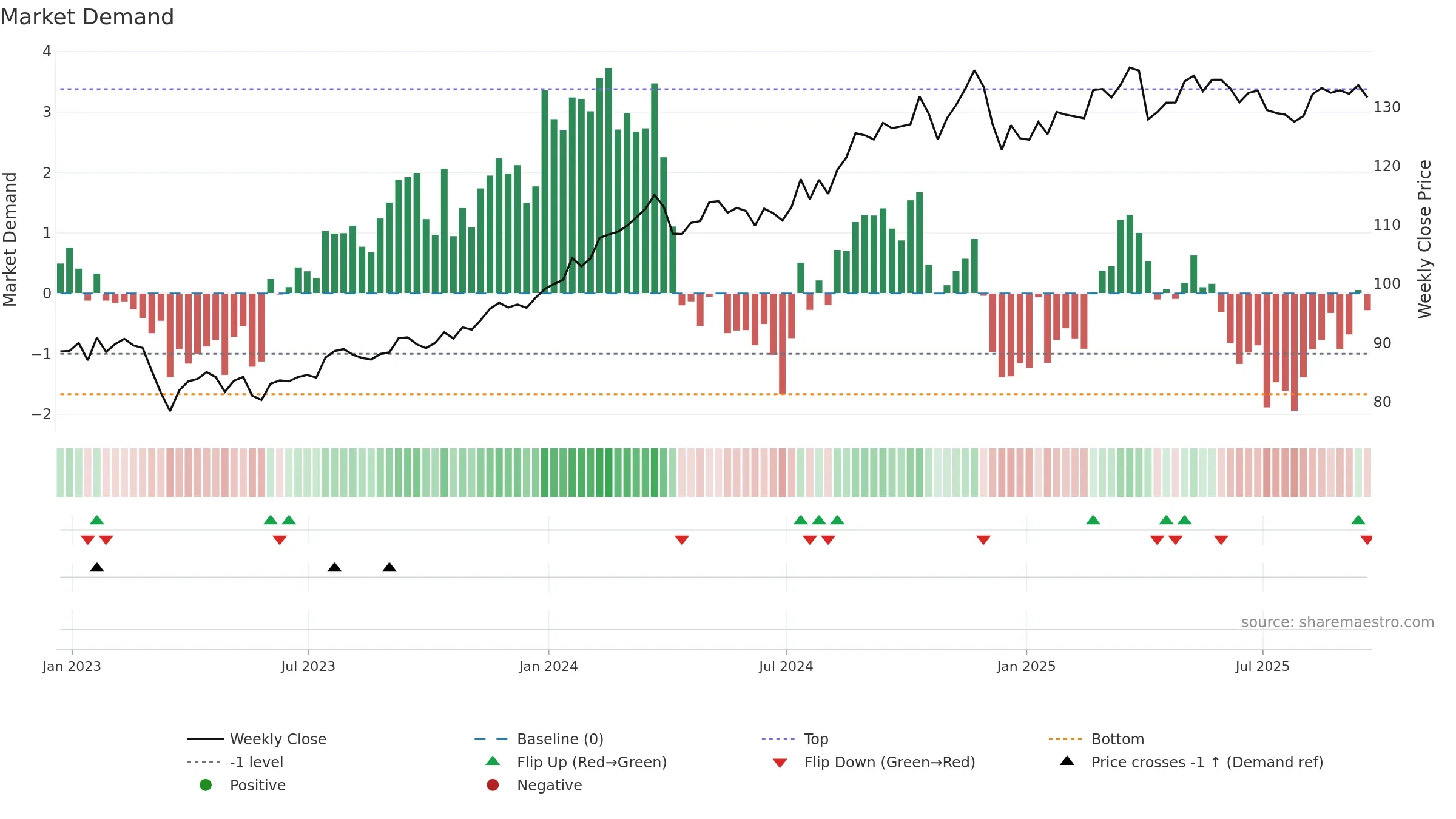Click the first black triangle marker near Jan 2023

coord(97,567)
